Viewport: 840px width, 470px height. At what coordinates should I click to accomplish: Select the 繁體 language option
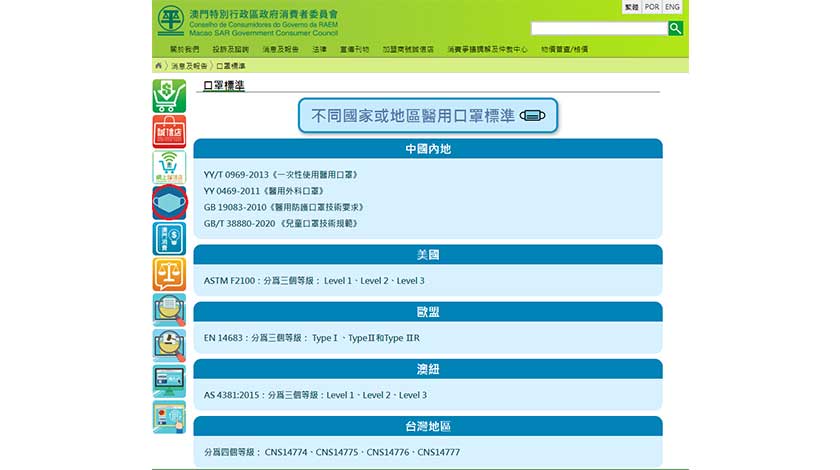[x=631, y=7]
